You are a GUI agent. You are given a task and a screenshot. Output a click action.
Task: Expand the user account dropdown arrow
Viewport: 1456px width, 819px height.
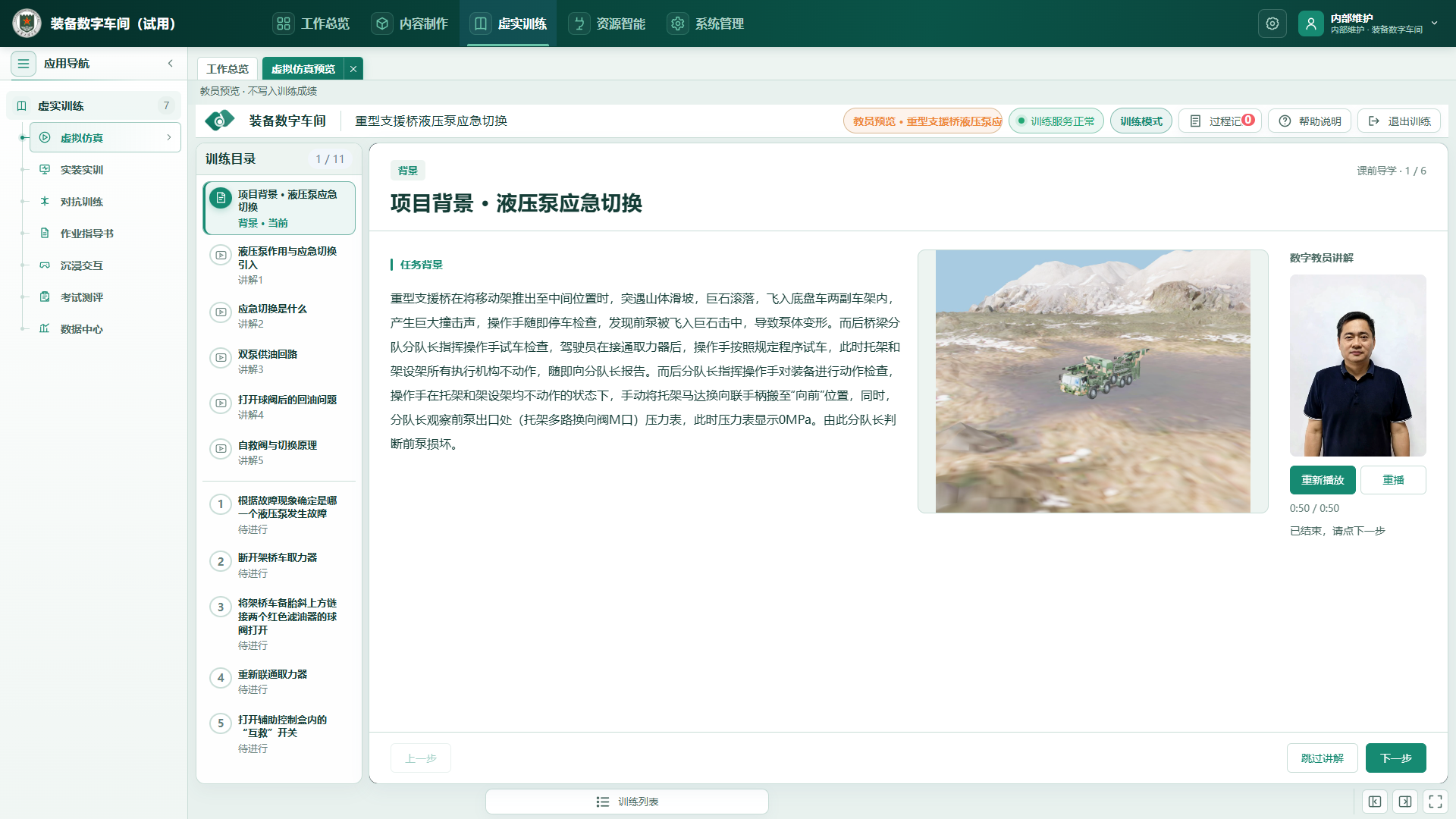pos(1434,24)
